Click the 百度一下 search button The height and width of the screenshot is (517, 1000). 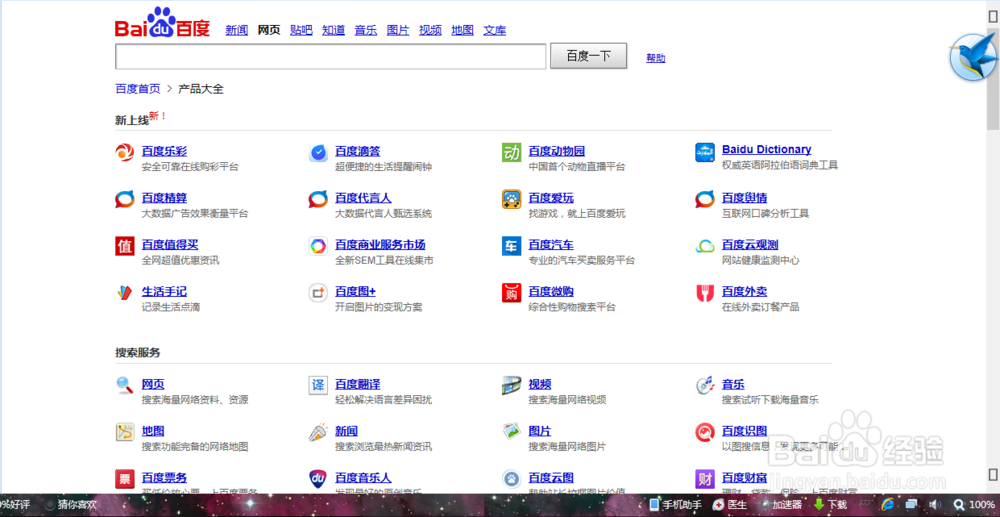point(589,56)
